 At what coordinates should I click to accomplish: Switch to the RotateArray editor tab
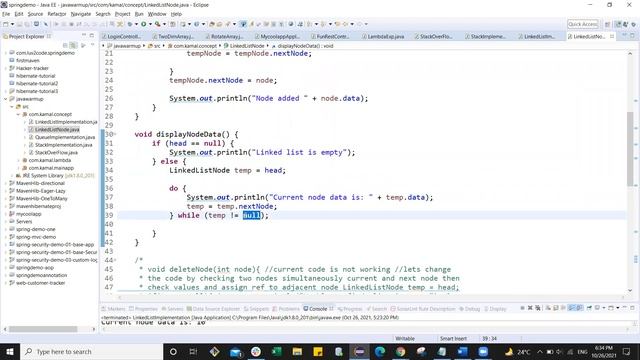[227, 36]
